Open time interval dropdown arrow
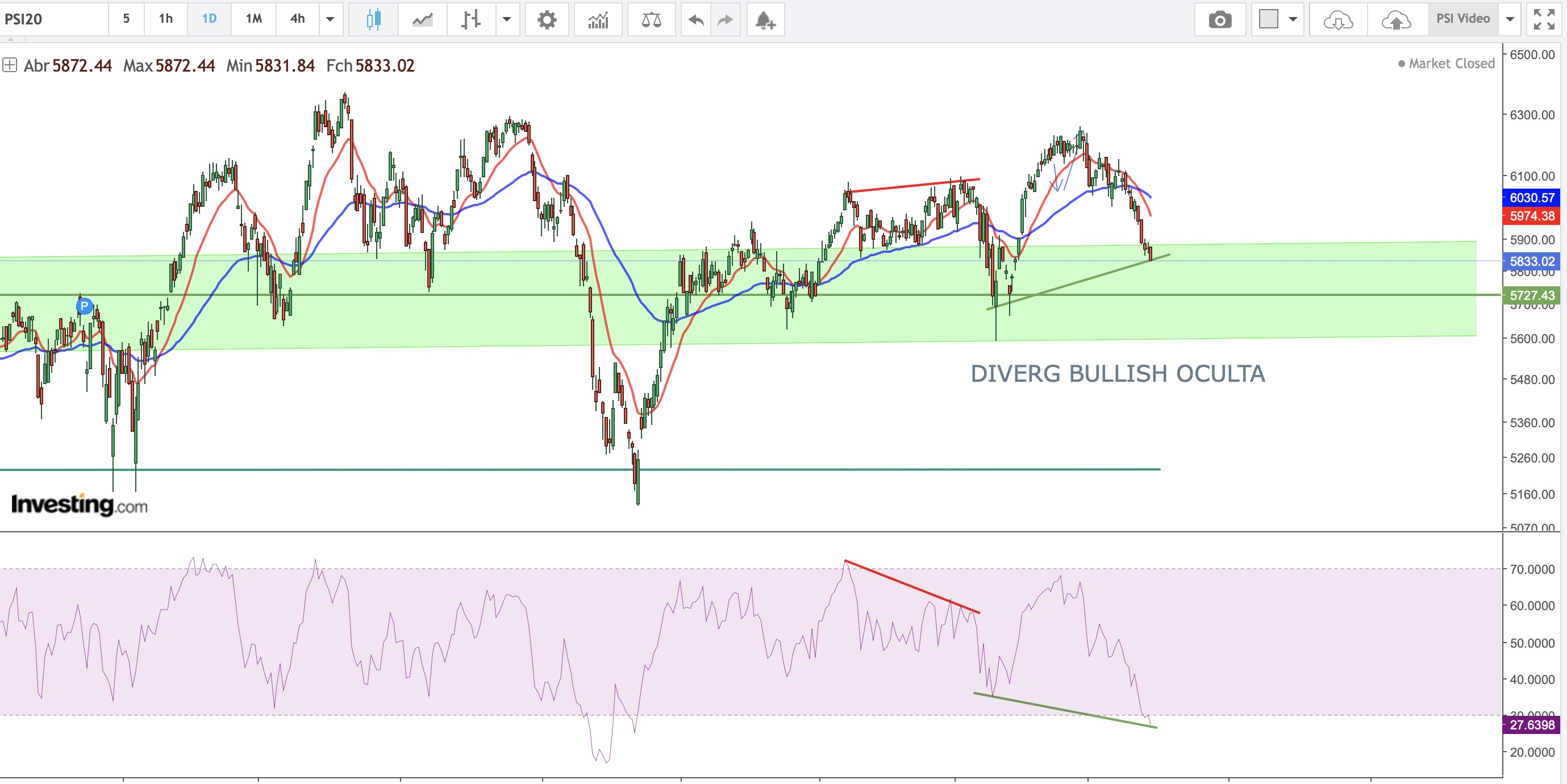The image size is (1567, 784). [330, 19]
